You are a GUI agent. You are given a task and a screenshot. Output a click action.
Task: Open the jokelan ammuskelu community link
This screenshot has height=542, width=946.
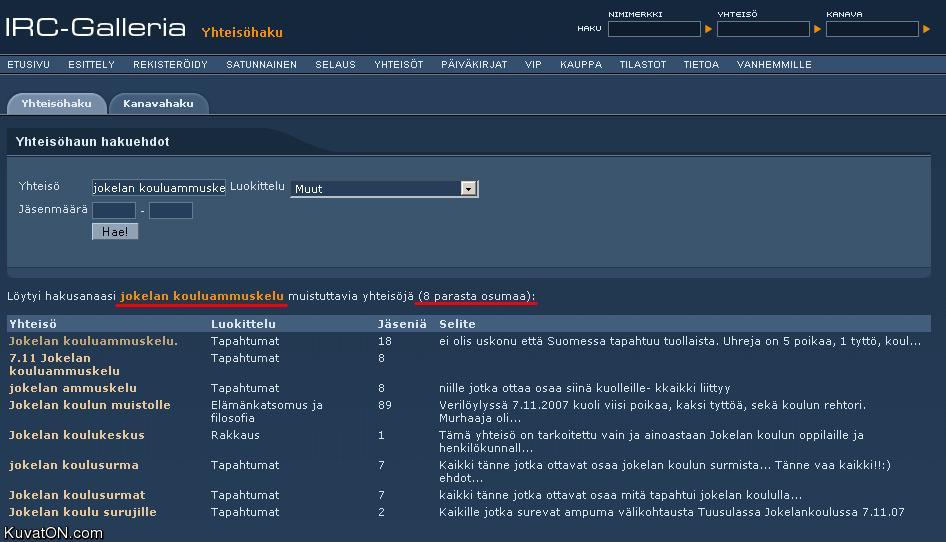pos(73,388)
